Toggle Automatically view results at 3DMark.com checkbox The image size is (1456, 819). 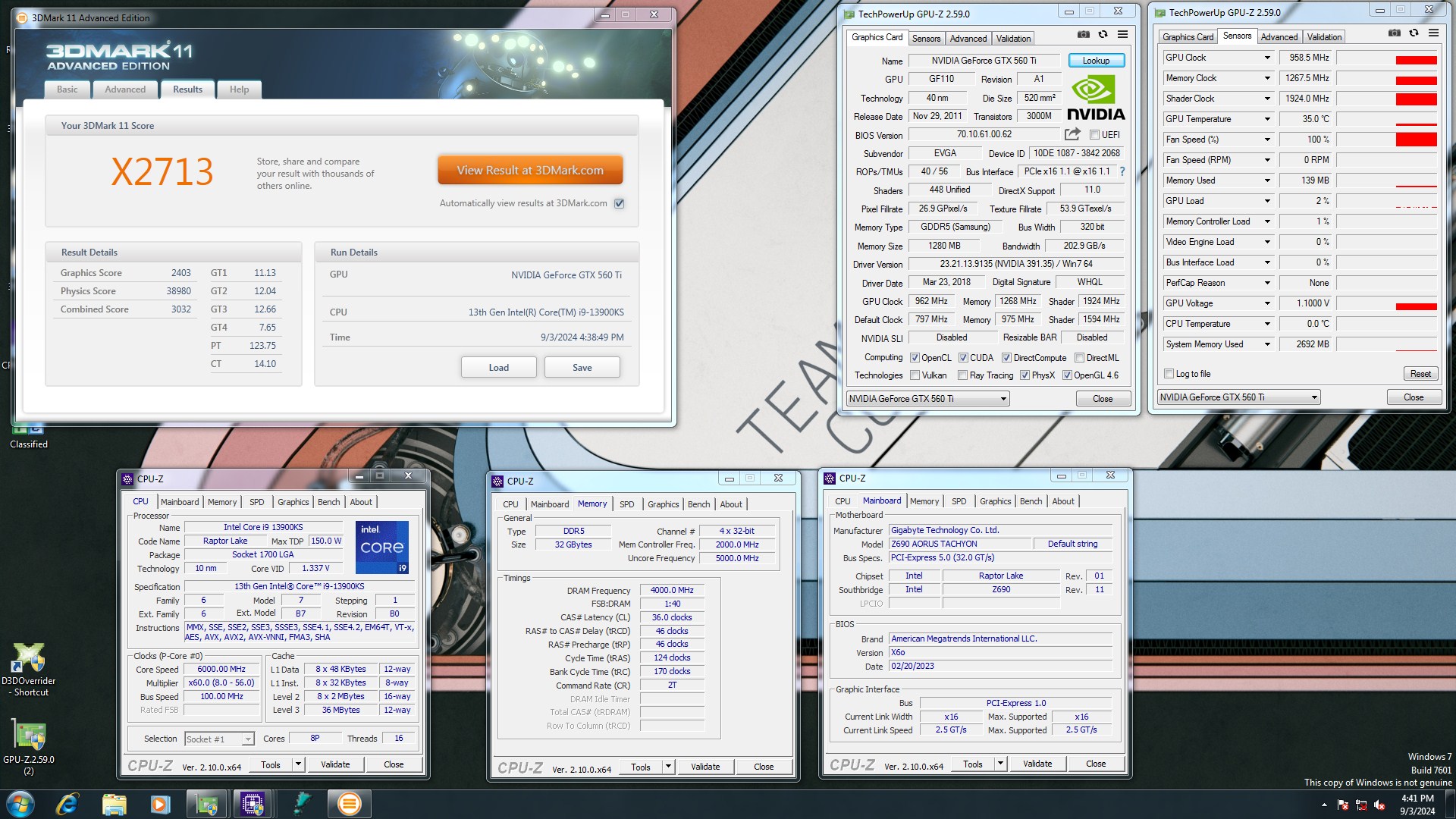[x=620, y=203]
